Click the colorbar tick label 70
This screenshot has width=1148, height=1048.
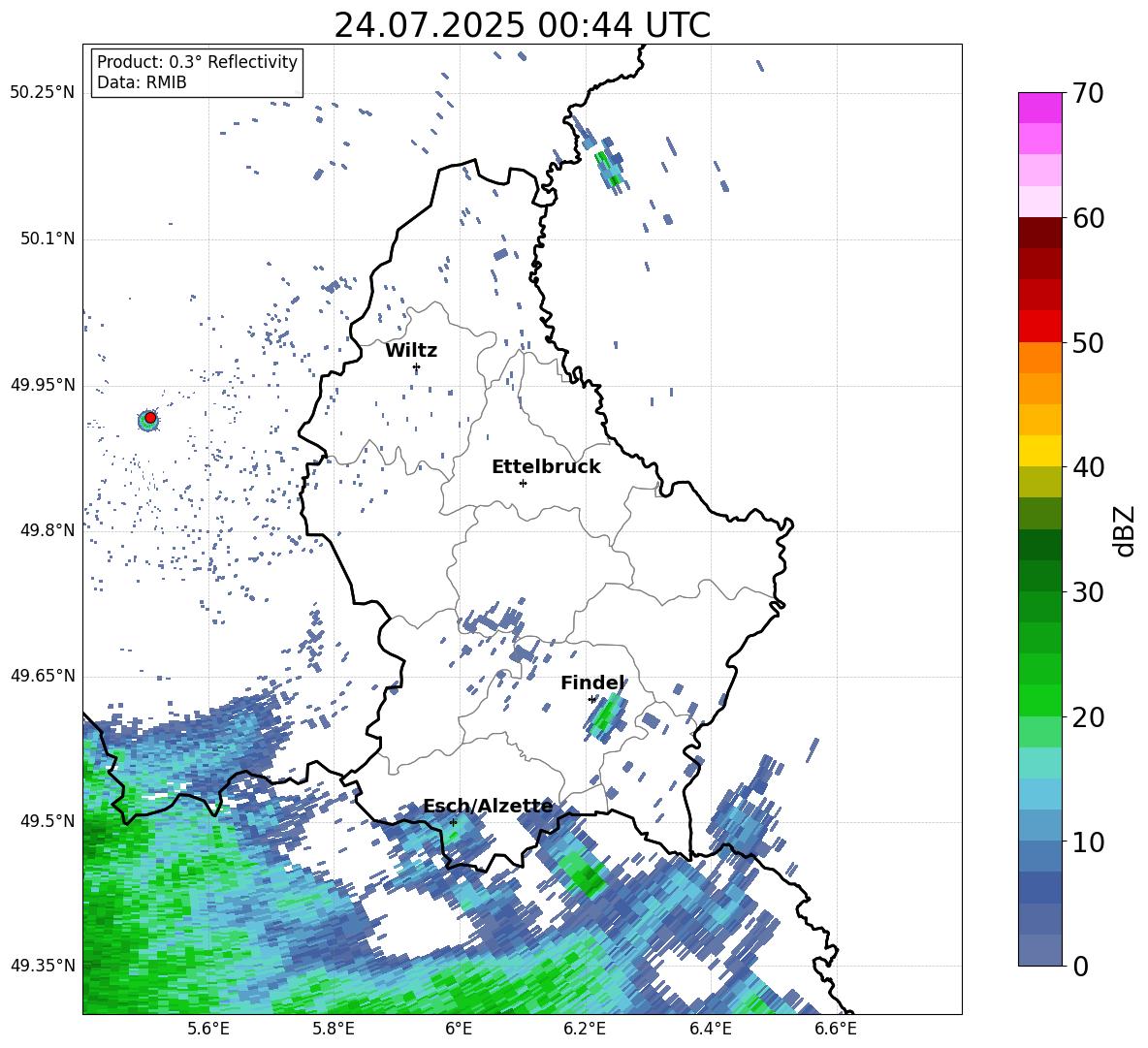point(1088,93)
